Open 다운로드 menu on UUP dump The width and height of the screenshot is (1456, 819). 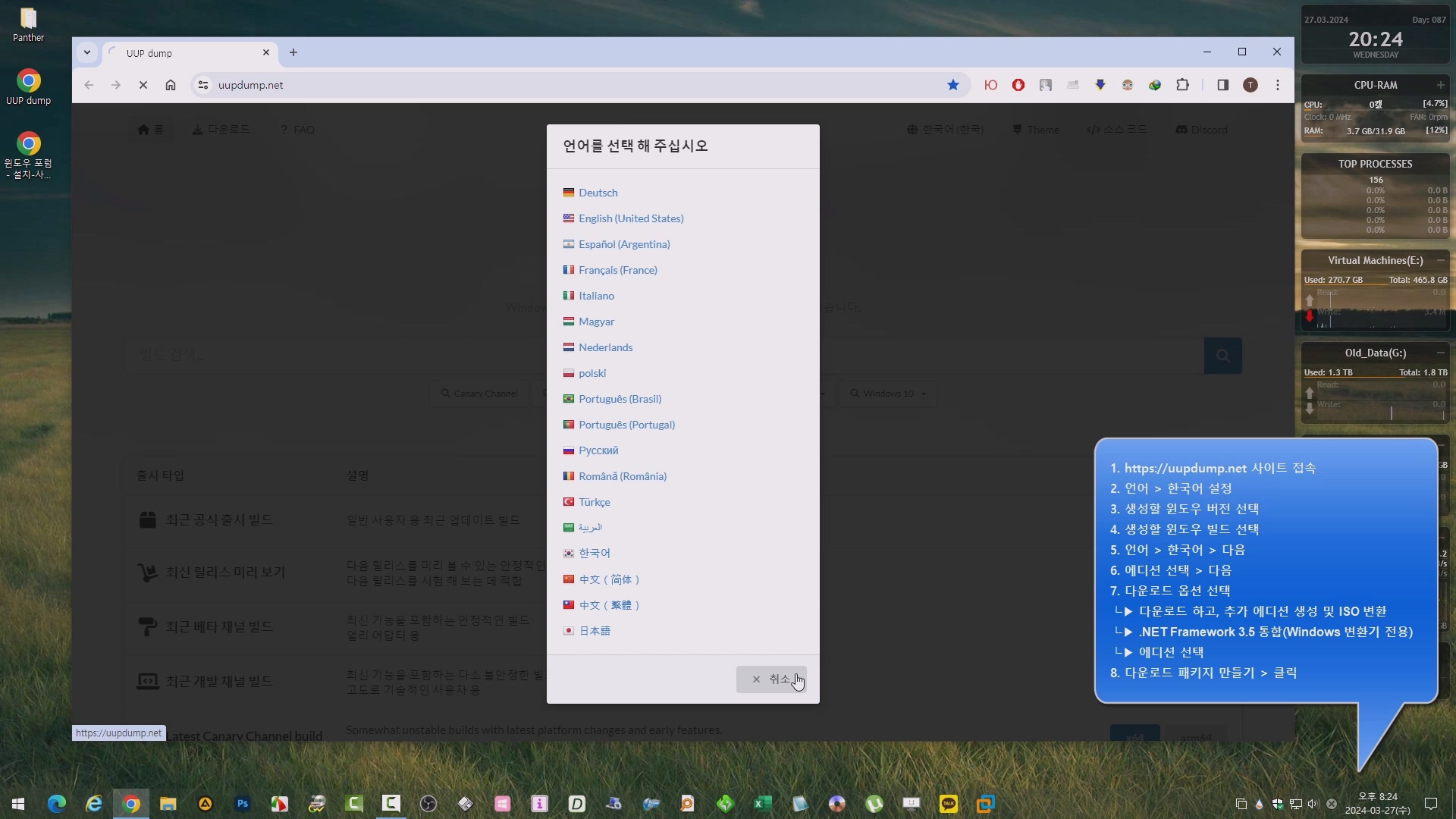coord(221,130)
